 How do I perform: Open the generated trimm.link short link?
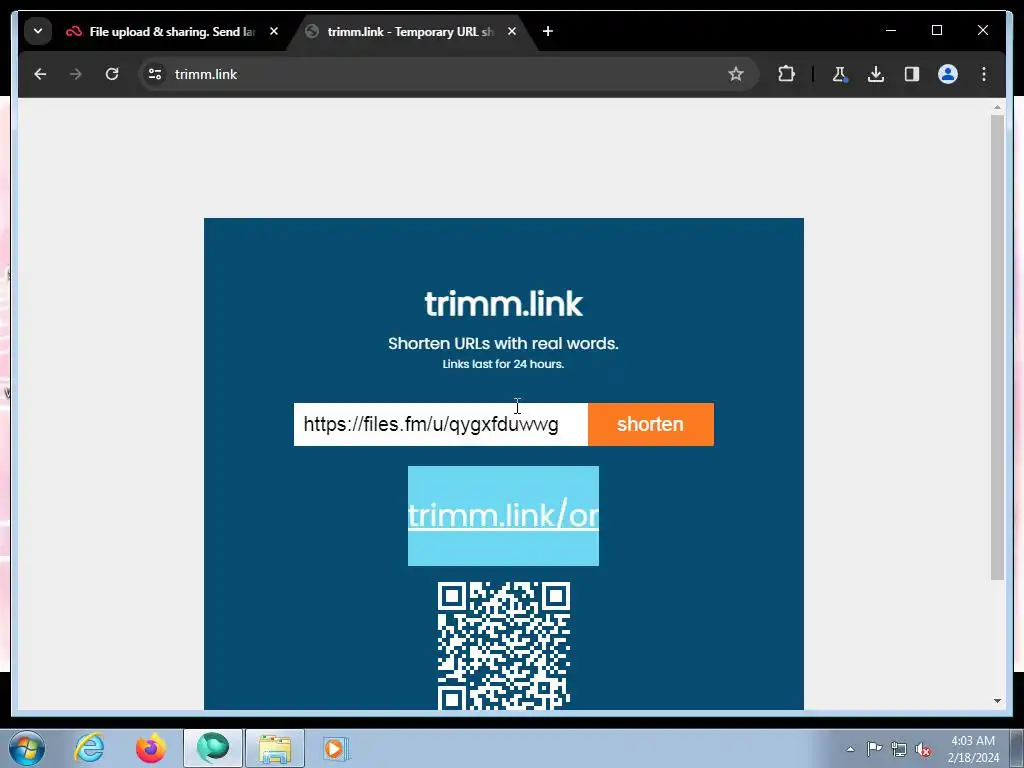click(x=503, y=516)
